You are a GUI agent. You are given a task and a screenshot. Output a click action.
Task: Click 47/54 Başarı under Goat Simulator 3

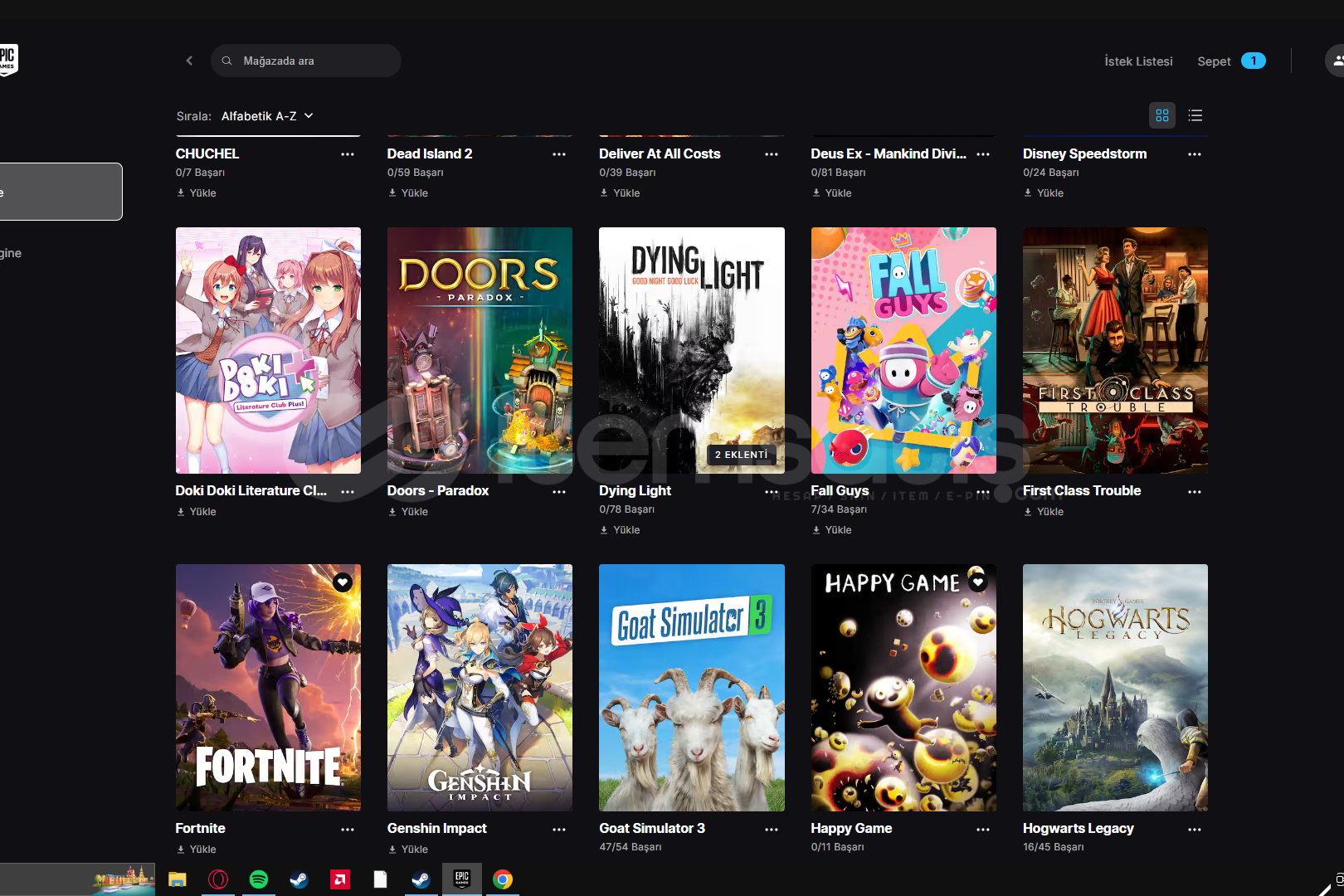click(631, 847)
